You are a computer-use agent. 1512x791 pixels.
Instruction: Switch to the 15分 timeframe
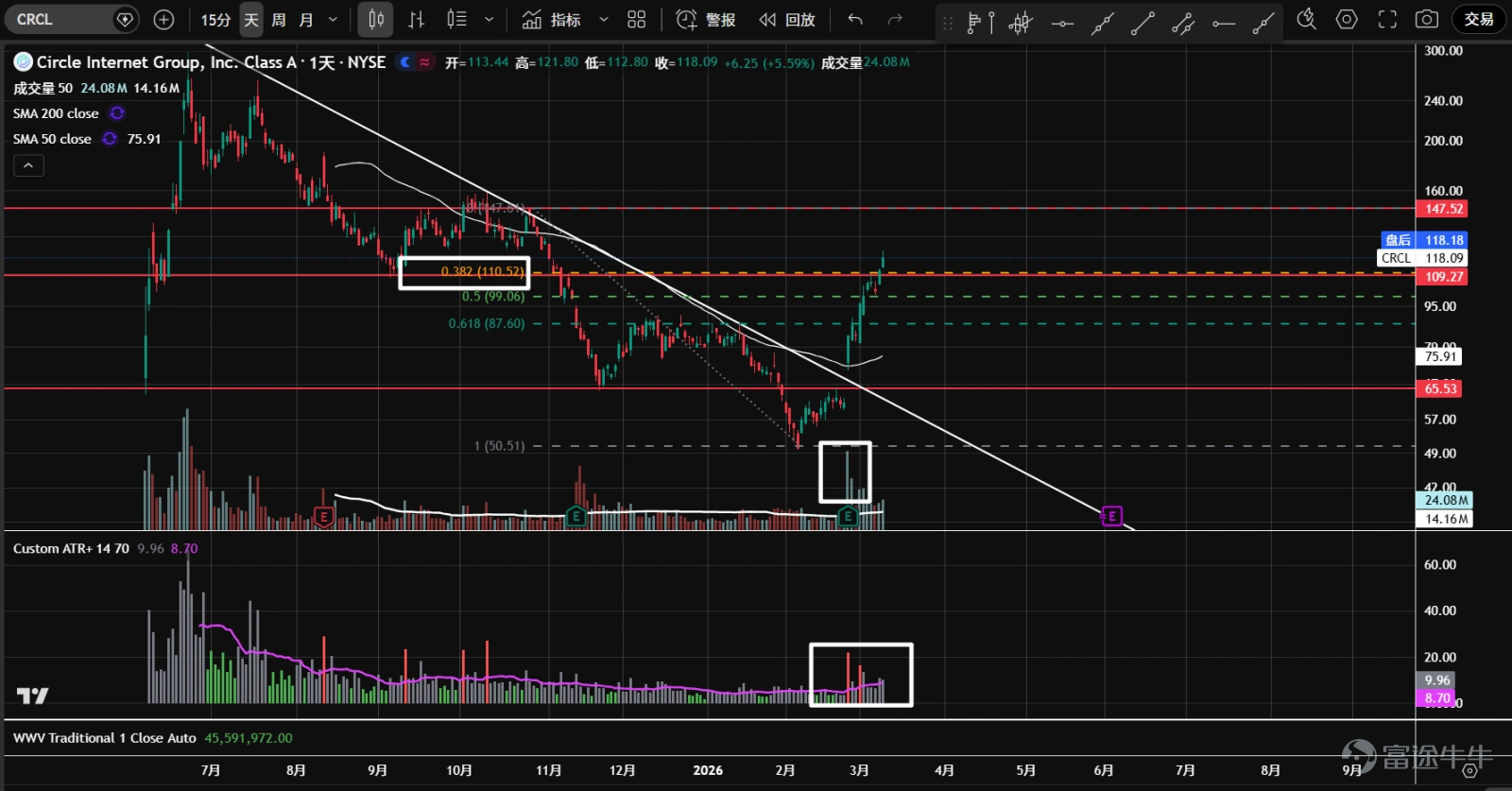(x=215, y=19)
